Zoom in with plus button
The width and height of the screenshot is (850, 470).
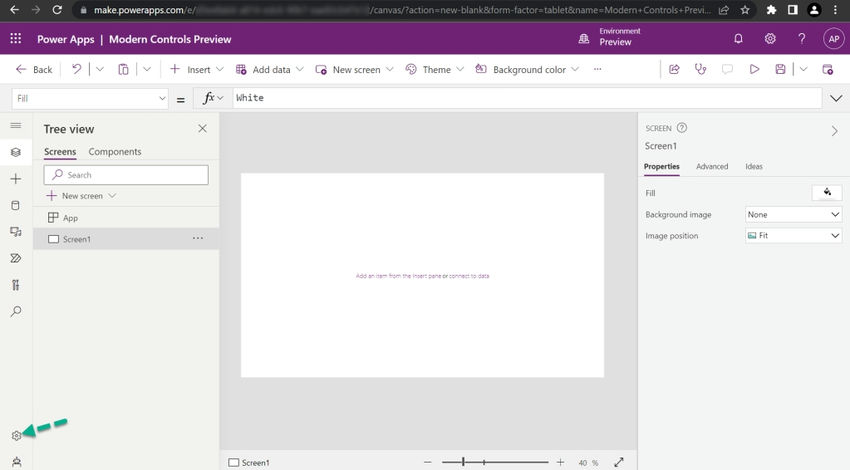(560, 462)
